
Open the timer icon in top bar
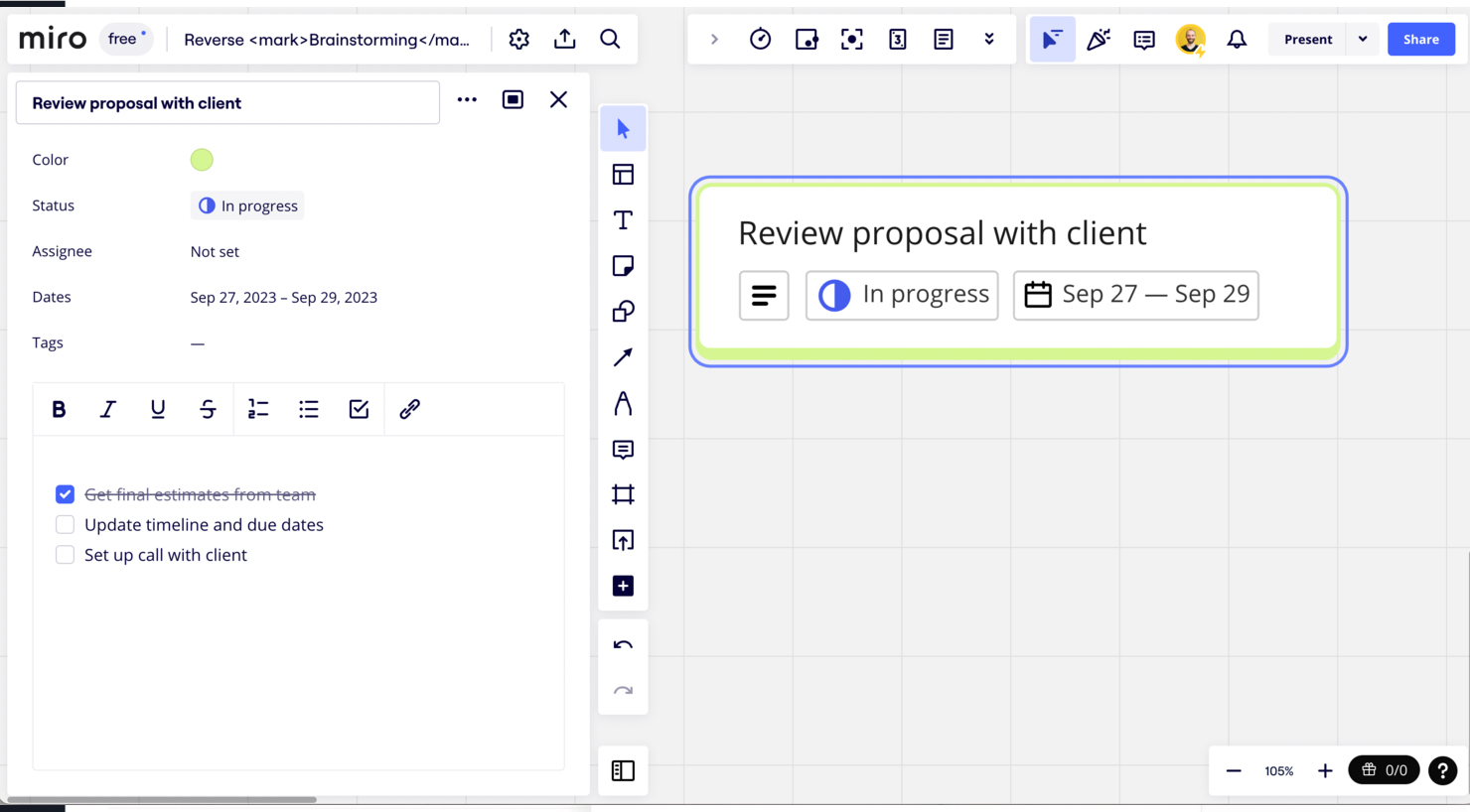click(760, 40)
